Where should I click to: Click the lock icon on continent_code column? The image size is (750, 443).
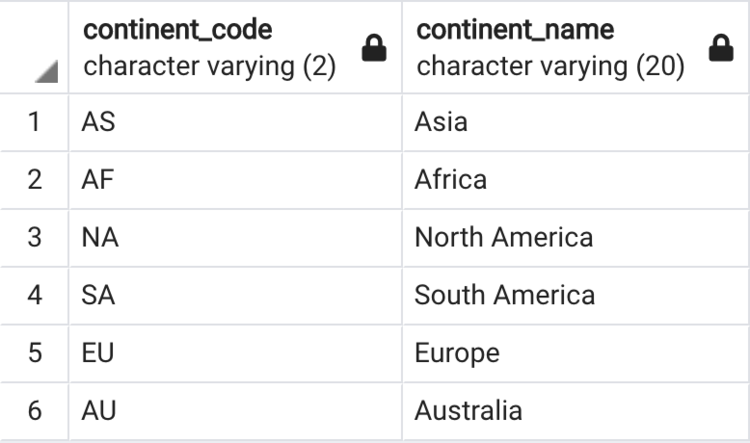pos(374,50)
